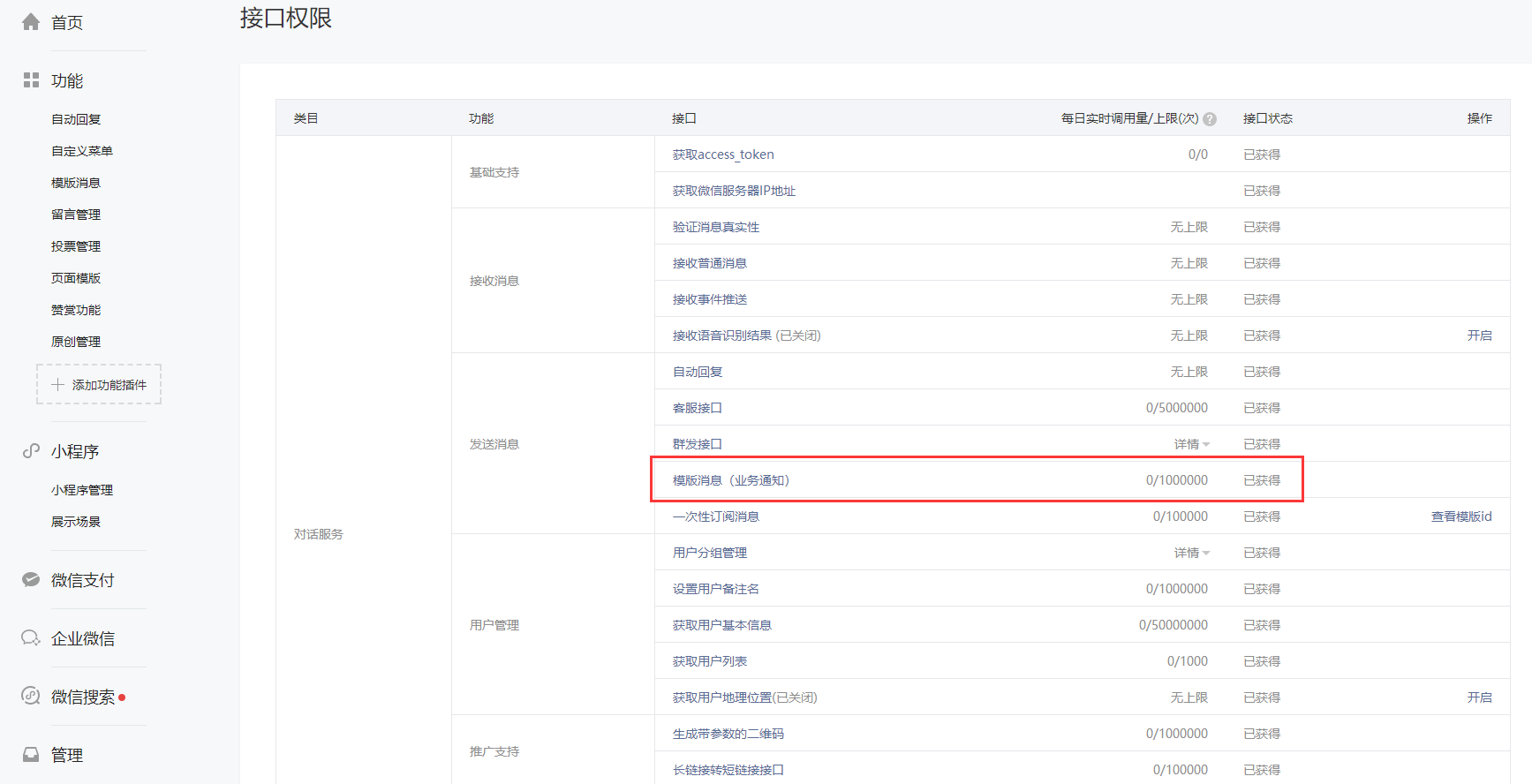Open 一次性订阅消息 link

tap(716, 516)
